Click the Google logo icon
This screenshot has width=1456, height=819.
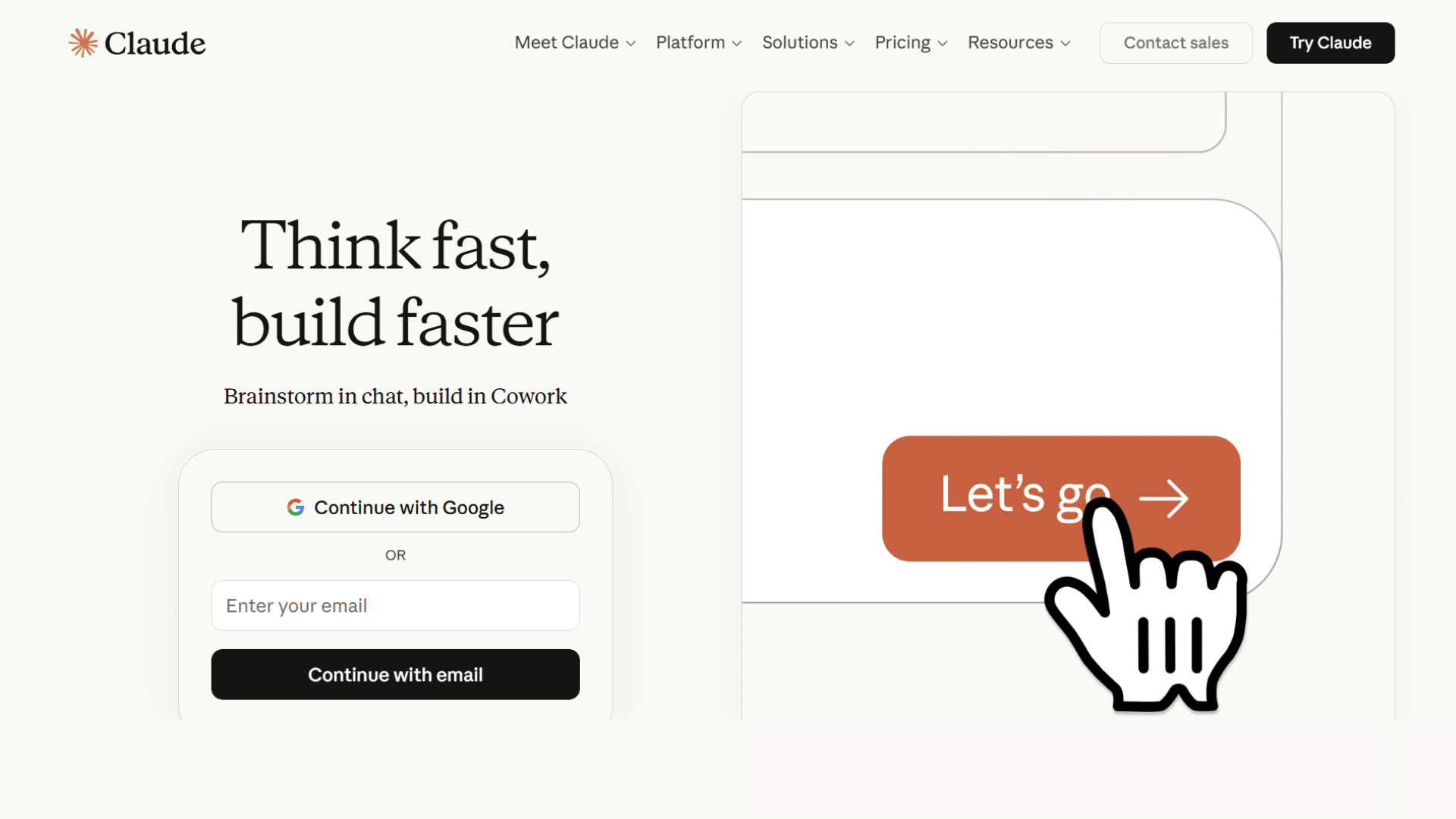point(296,507)
